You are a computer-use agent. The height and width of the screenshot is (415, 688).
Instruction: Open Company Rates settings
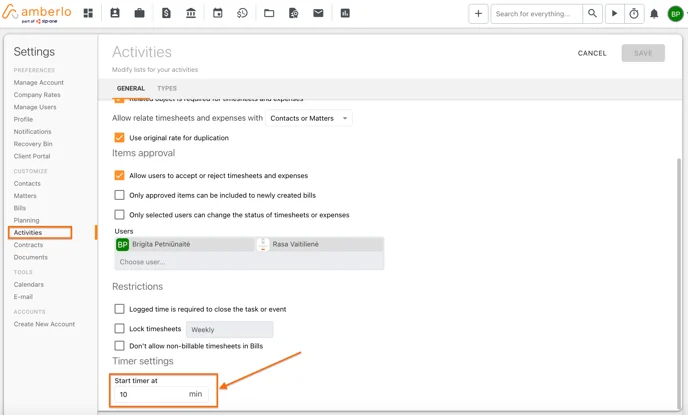click(37, 95)
